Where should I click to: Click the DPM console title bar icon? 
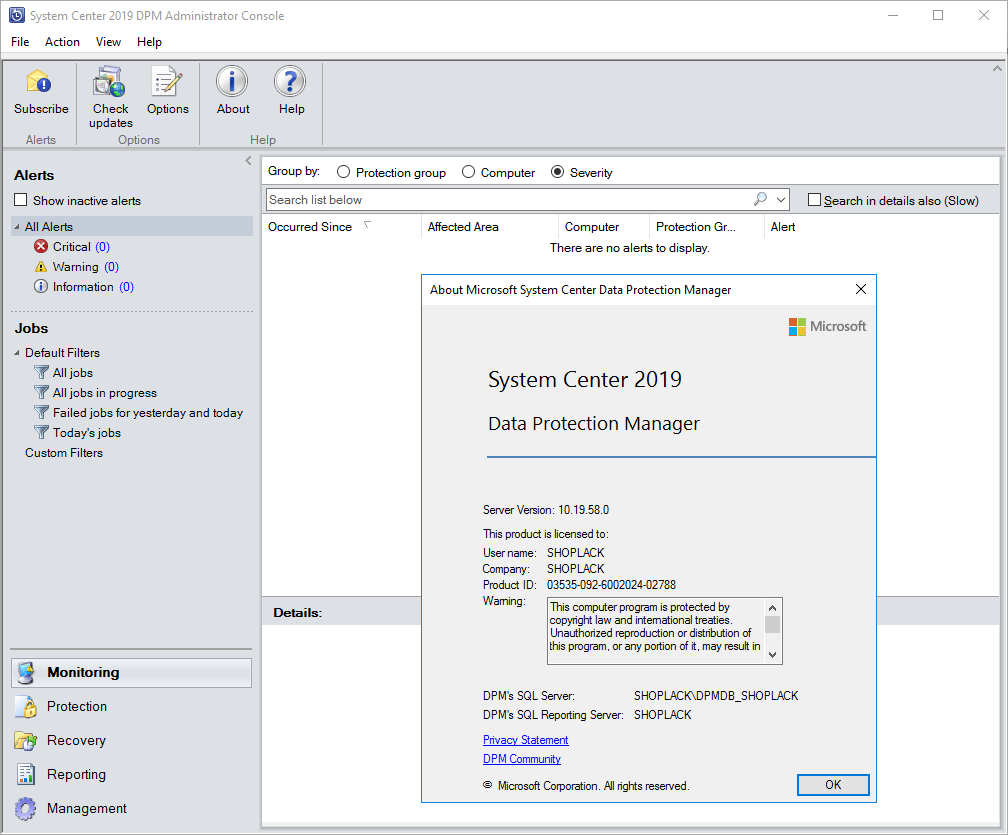17,15
